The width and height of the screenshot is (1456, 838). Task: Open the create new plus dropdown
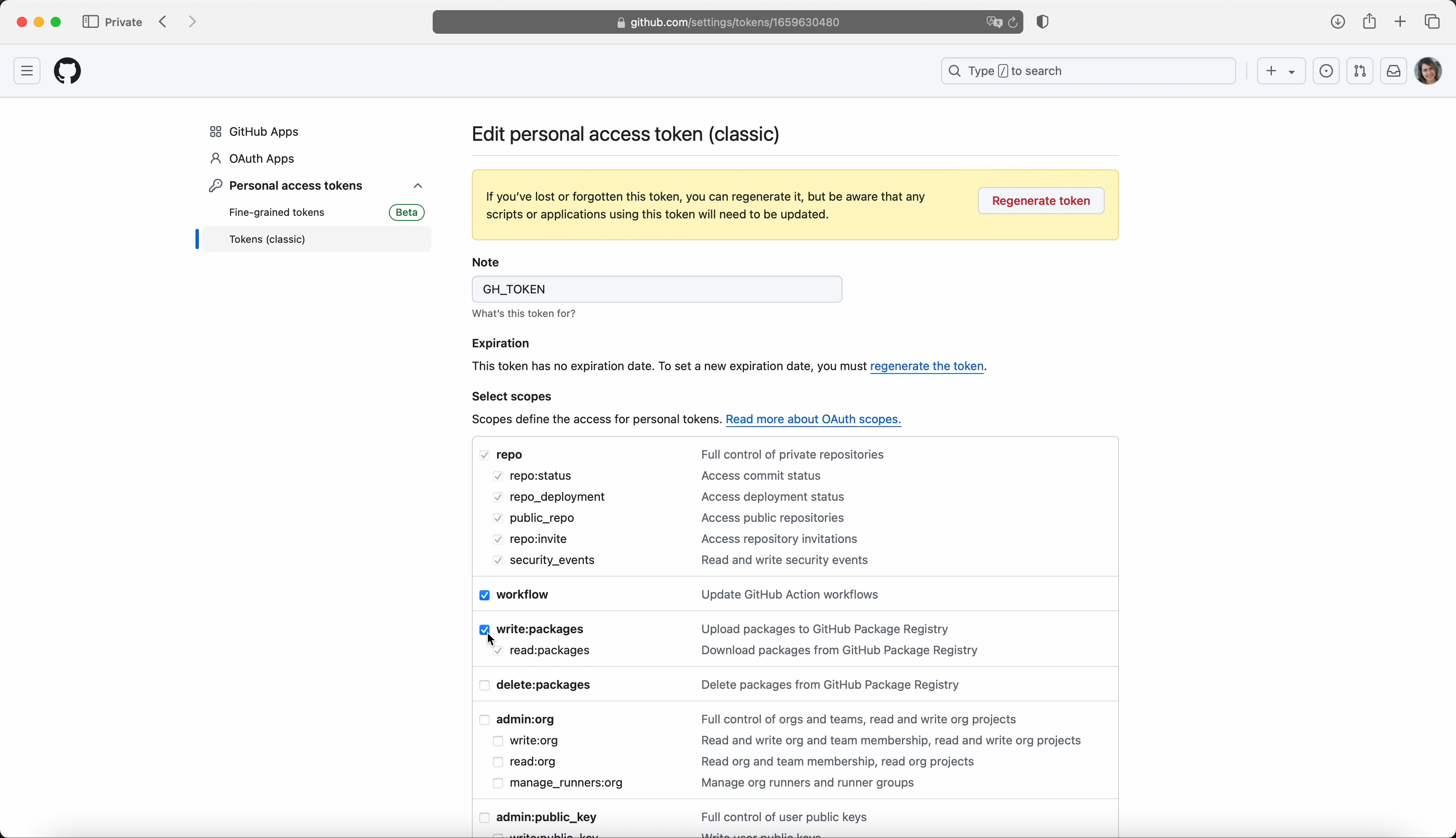click(x=1281, y=71)
